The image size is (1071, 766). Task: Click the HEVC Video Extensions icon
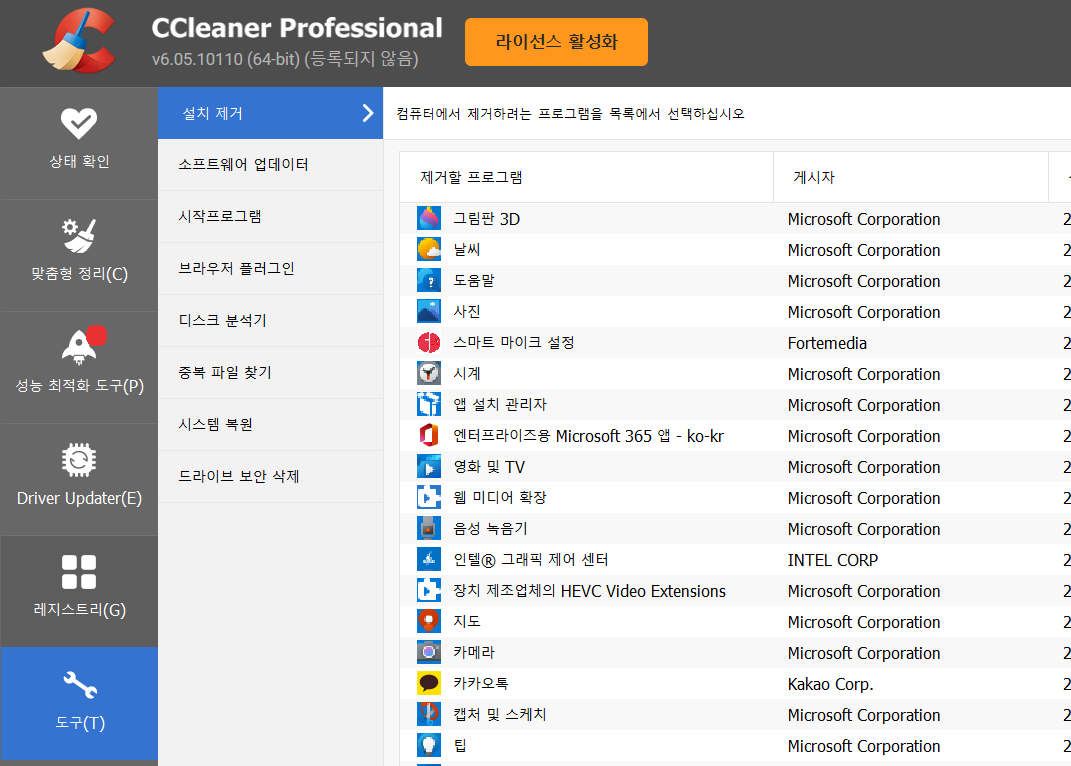pyautogui.click(x=429, y=590)
